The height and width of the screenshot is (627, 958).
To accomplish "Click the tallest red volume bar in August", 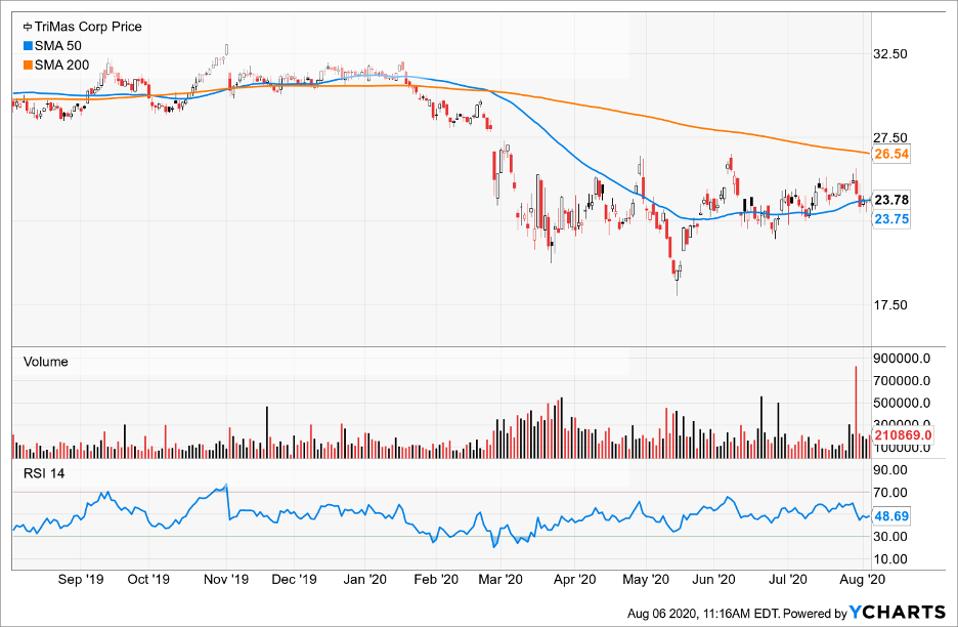I will [855, 412].
